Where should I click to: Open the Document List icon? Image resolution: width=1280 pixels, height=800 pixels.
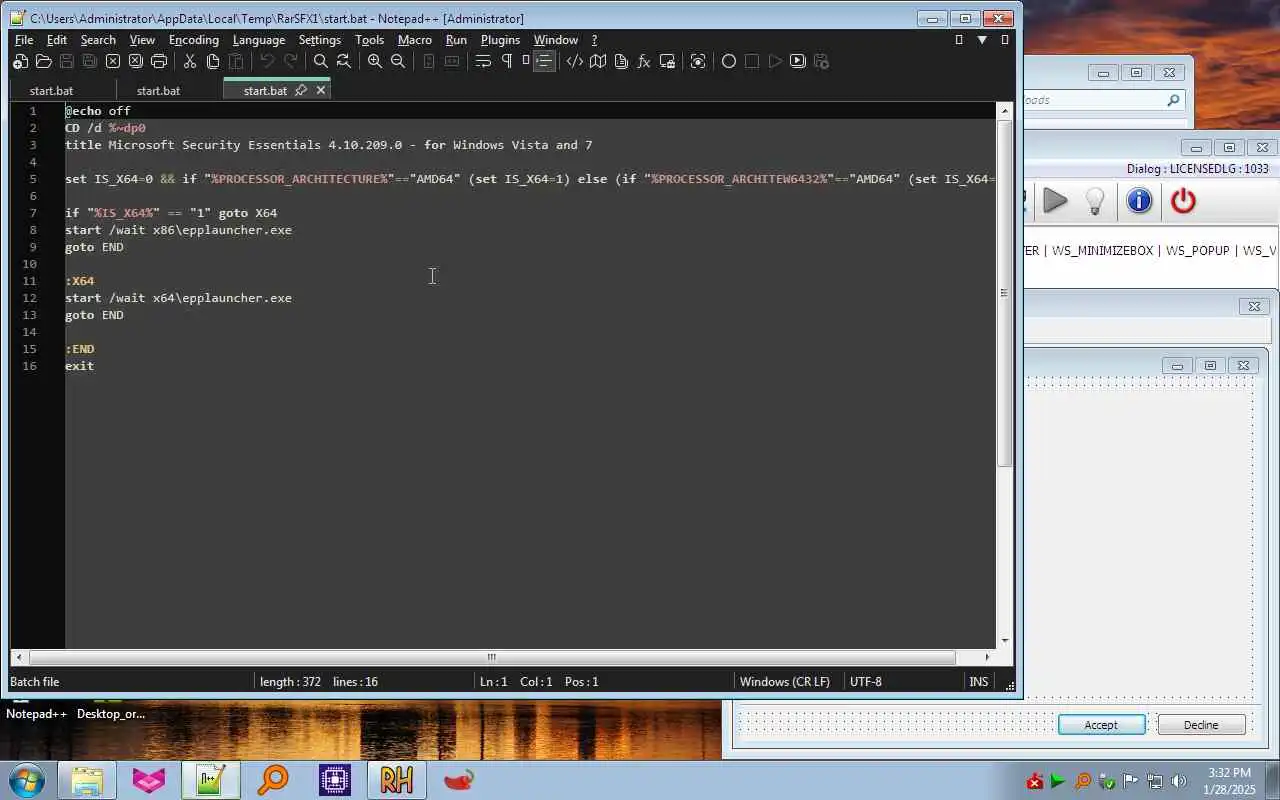coord(621,61)
